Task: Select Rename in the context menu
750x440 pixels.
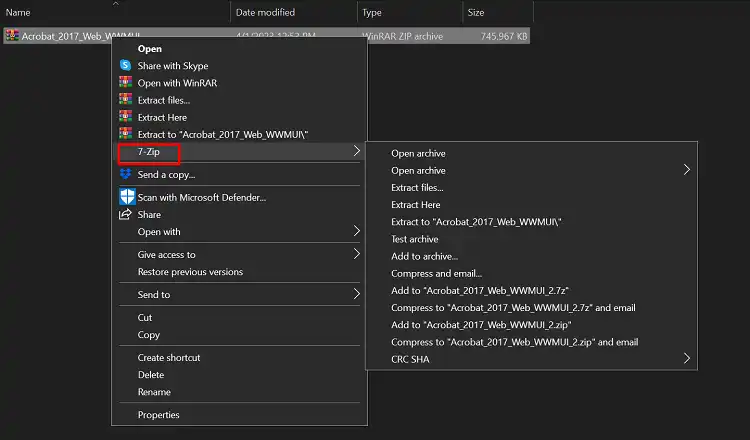Action: [154, 392]
